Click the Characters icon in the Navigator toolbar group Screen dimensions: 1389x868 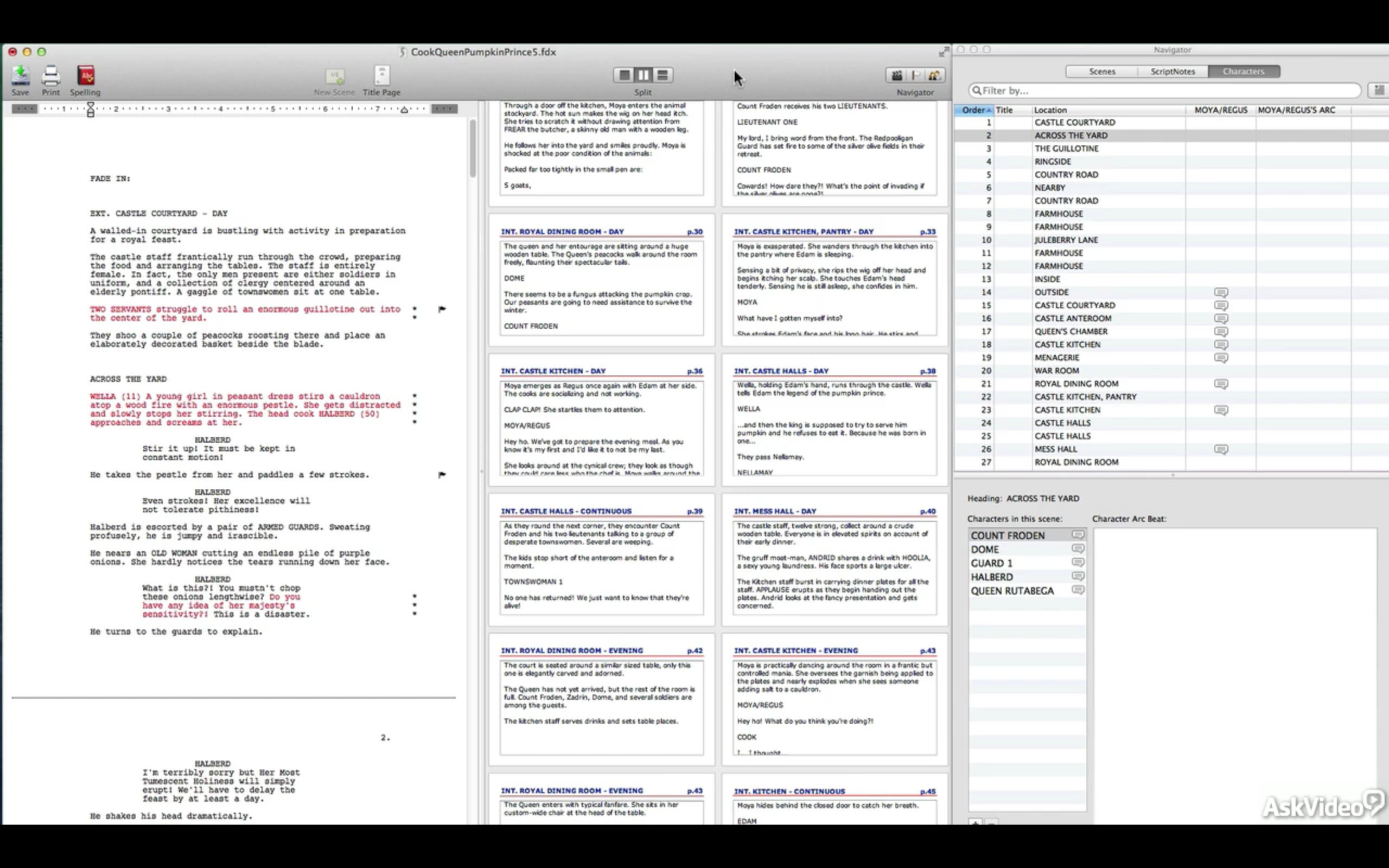(x=934, y=75)
